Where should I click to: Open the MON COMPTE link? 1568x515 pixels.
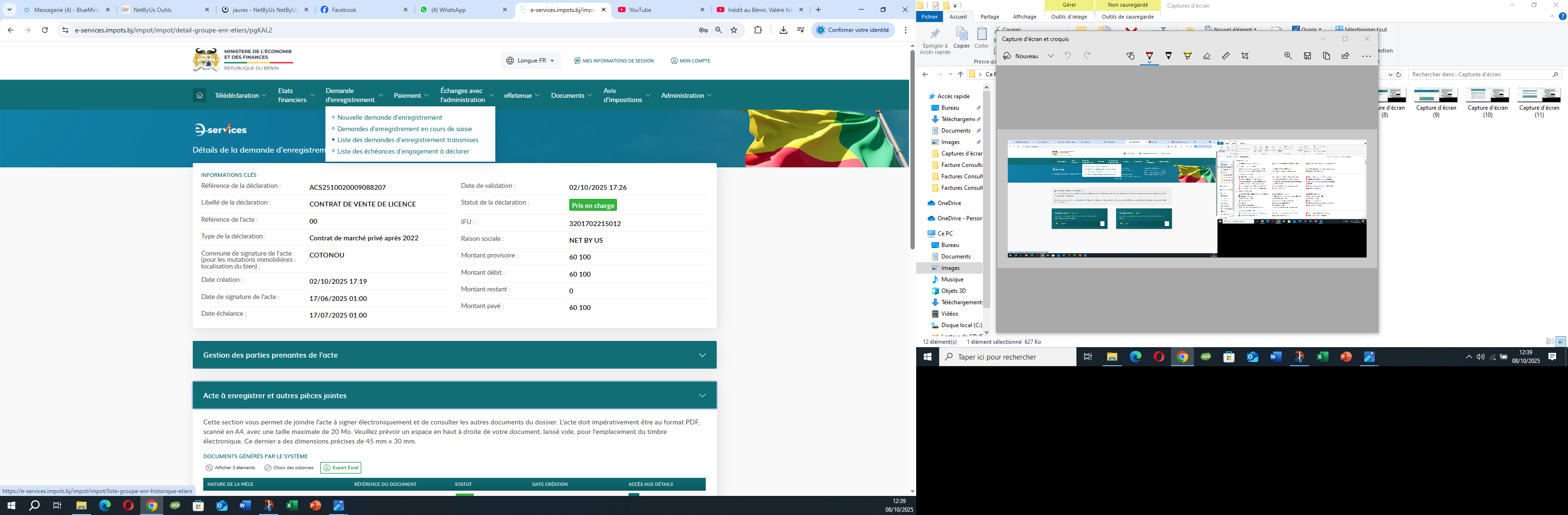point(691,61)
